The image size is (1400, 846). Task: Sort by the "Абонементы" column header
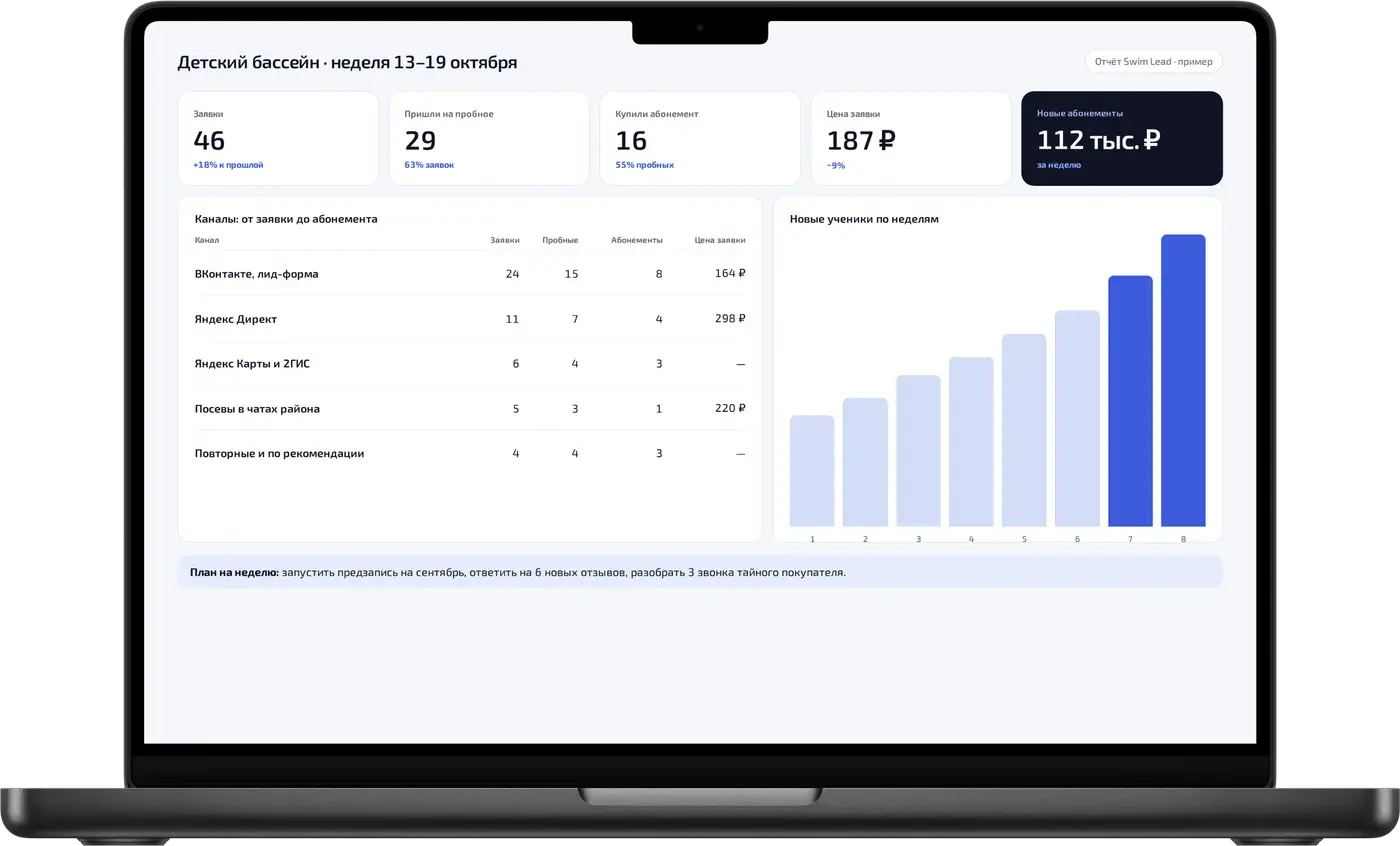(x=637, y=240)
